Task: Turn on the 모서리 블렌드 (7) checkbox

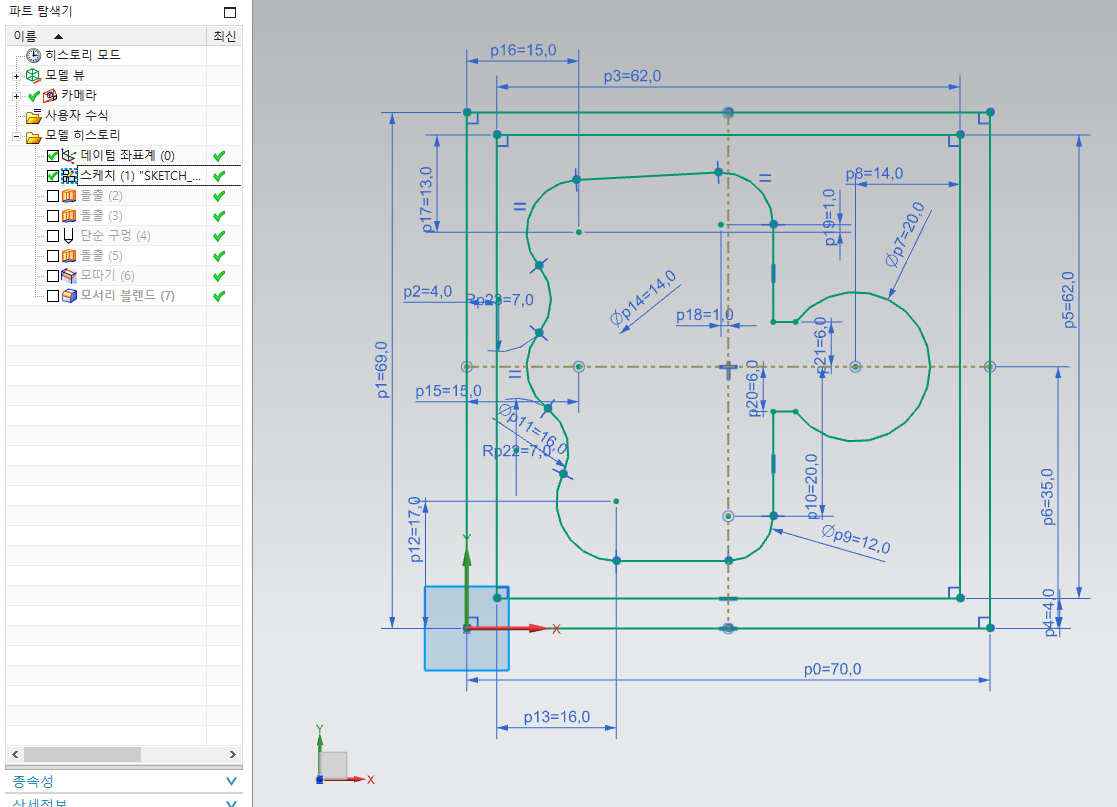Action: [53, 296]
